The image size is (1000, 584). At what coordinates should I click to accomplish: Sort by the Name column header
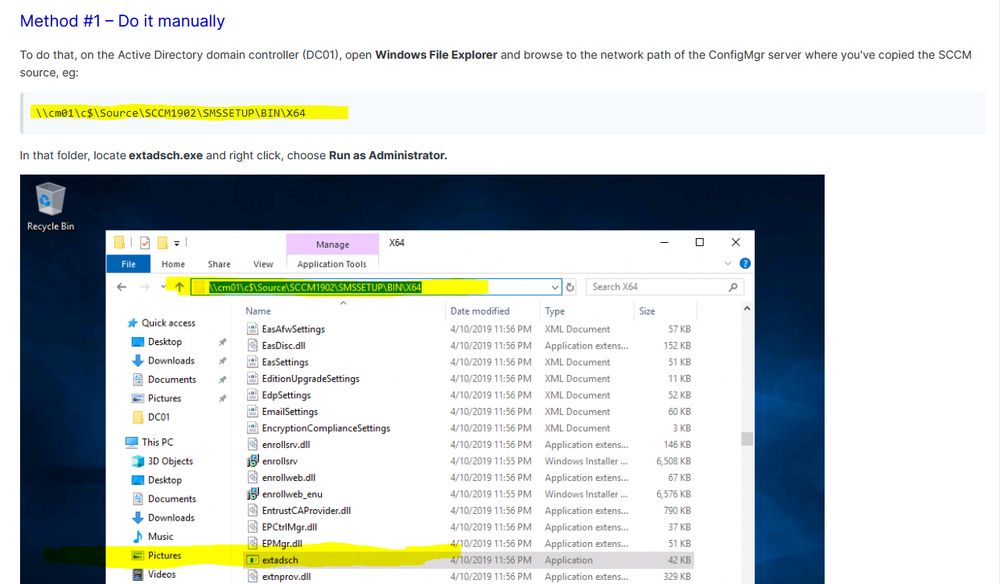[x=258, y=311]
